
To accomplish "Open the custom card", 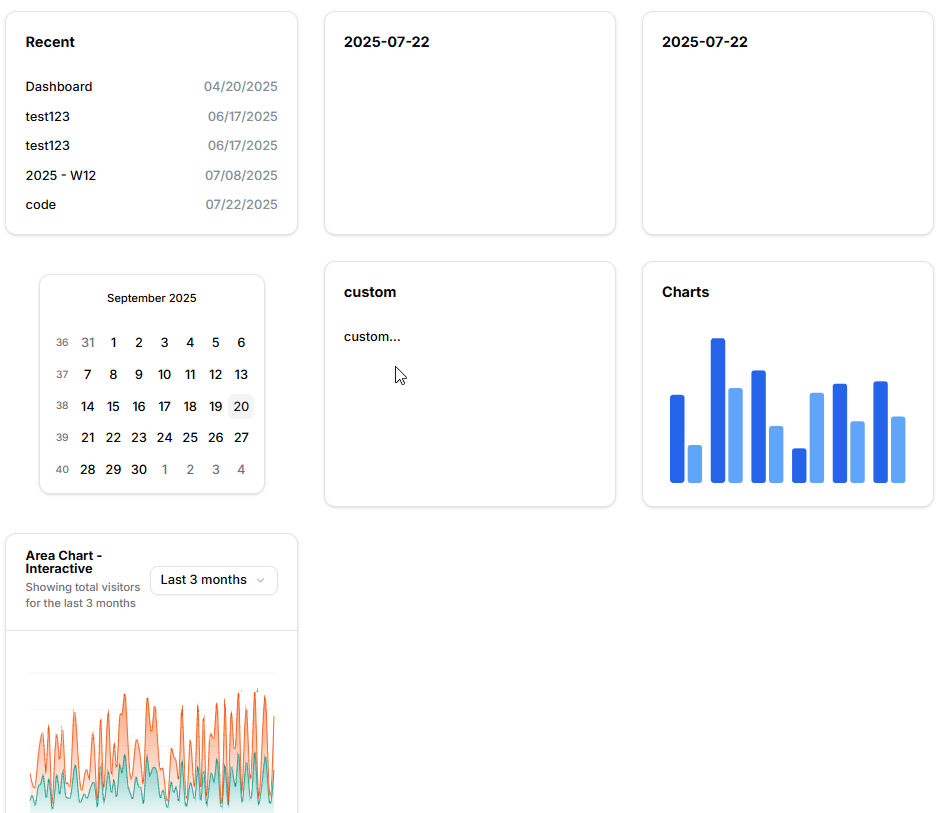I will coord(469,383).
